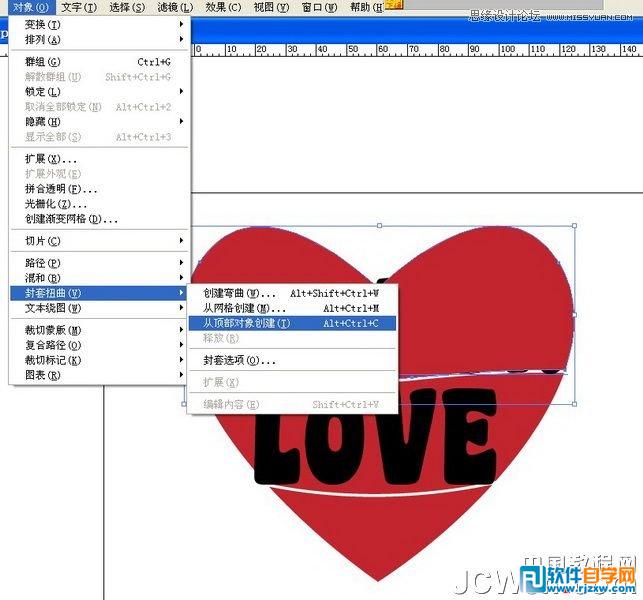Choose 封套选项(O)... in submenu

pyautogui.click(x=292, y=360)
